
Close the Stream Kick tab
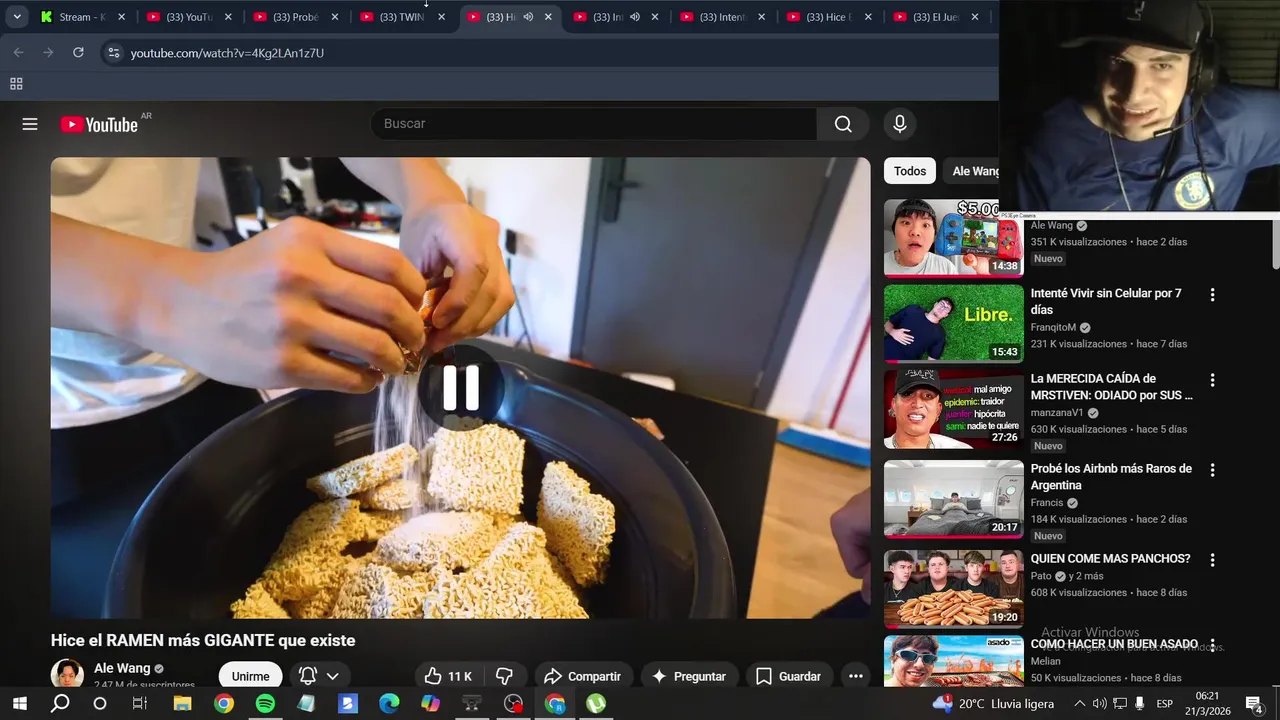pyautogui.click(x=122, y=17)
